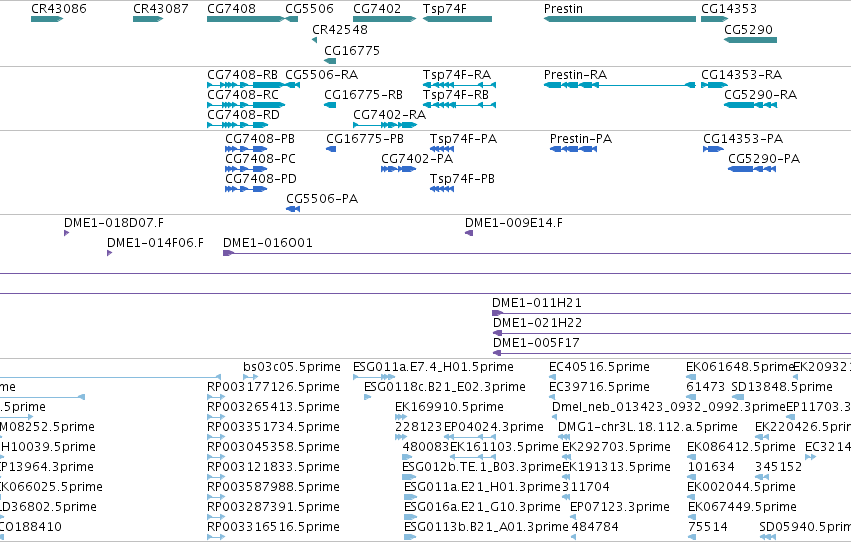Select the DME1-009E14.F clone feature
The width and height of the screenshot is (851, 542).
coord(469,233)
